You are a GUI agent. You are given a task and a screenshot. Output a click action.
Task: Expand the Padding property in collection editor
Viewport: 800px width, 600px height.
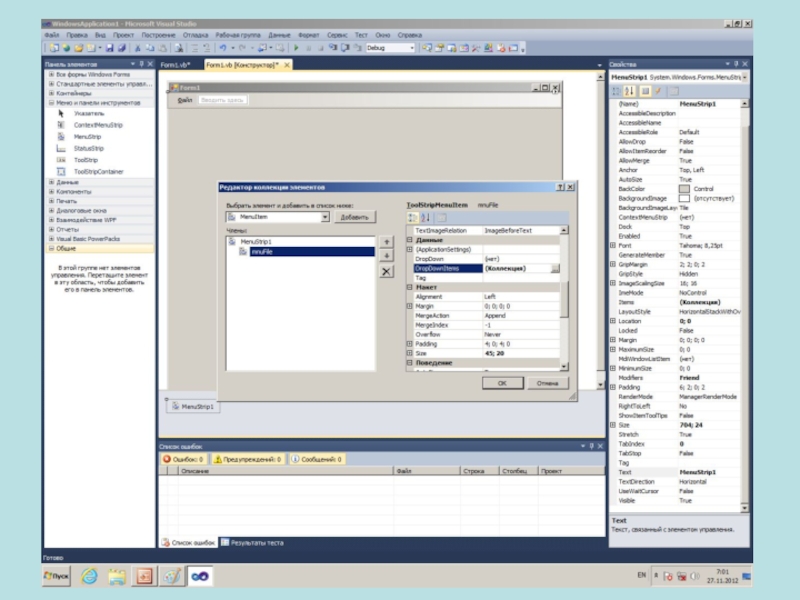point(409,343)
